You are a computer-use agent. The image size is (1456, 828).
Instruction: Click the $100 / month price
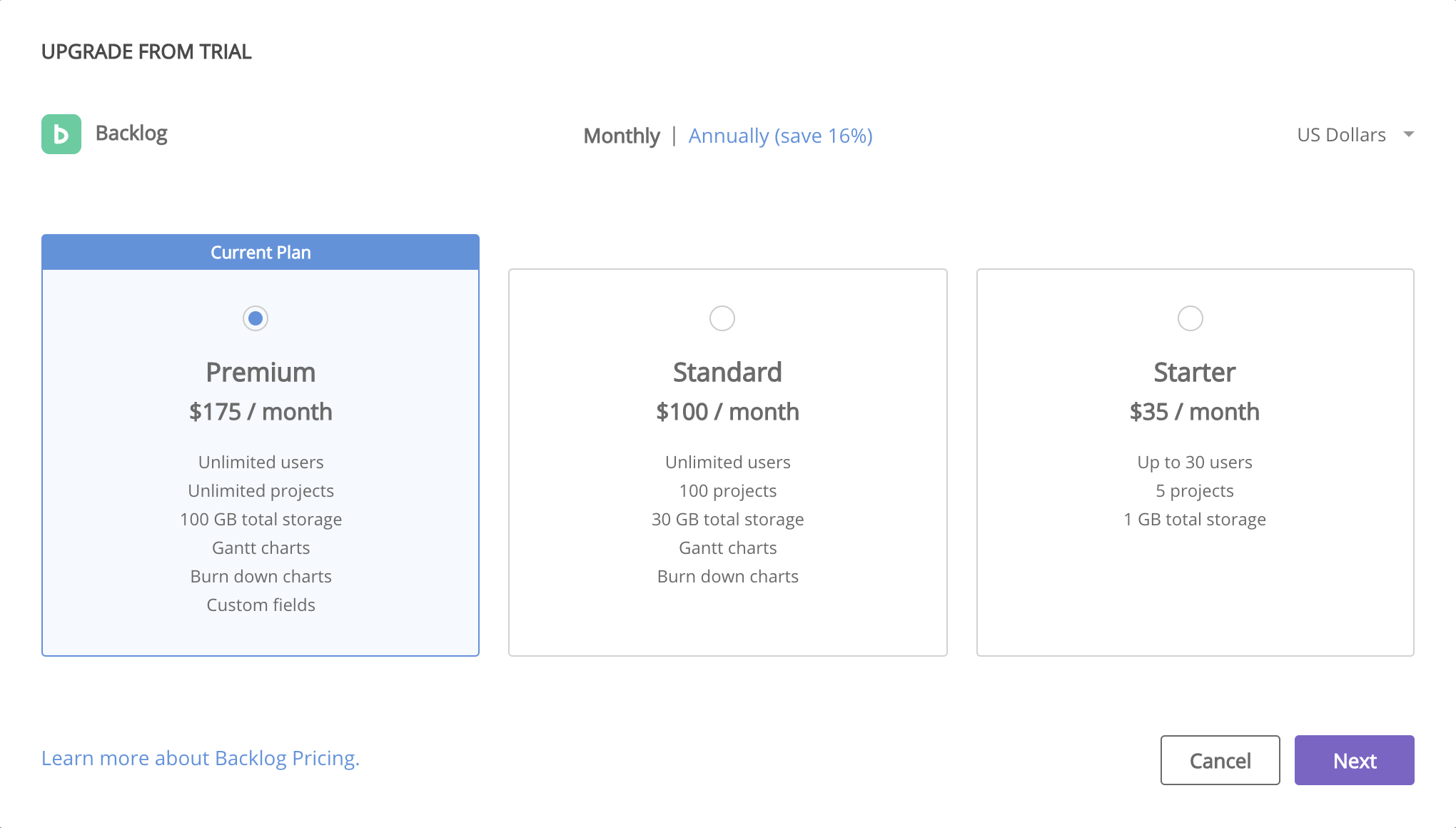tap(728, 412)
